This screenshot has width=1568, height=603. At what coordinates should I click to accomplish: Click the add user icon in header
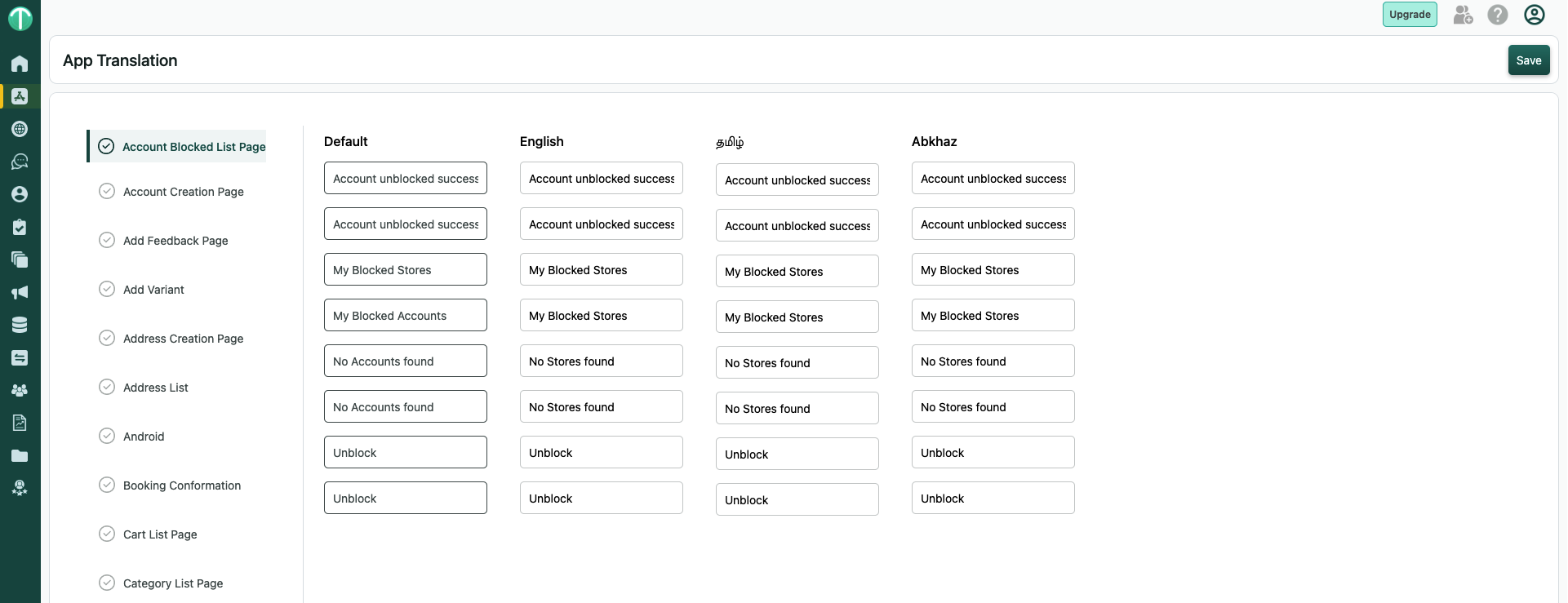1463,15
